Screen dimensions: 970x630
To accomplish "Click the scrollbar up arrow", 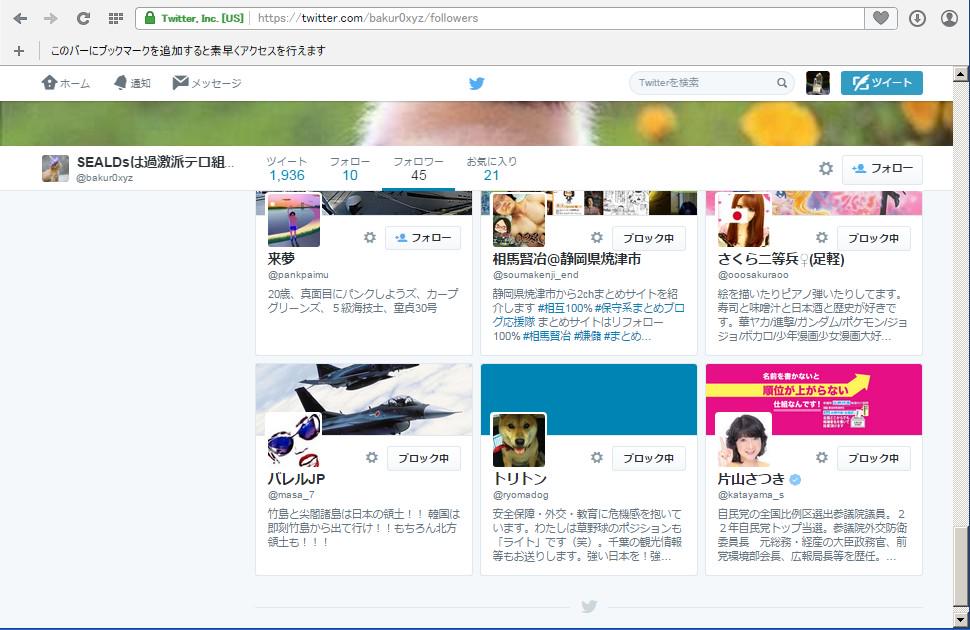I will tap(960, 74).
